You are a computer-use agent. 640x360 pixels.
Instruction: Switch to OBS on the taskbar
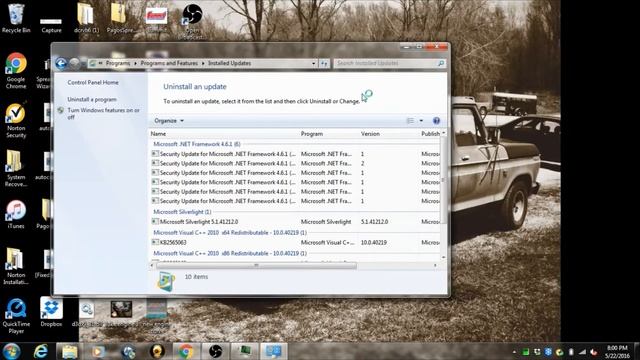pyautogui.click(x=215, y=351)
